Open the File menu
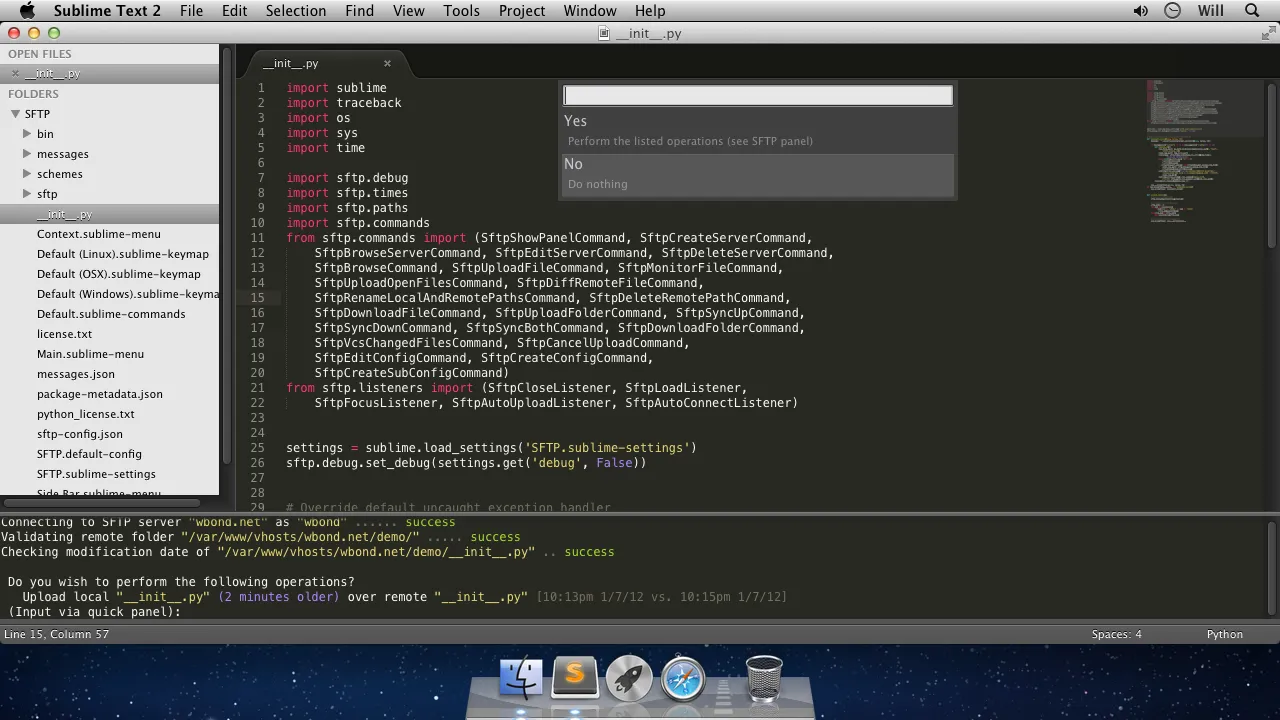The height and width of the screenshot is (720, 1280). (191, 11)
